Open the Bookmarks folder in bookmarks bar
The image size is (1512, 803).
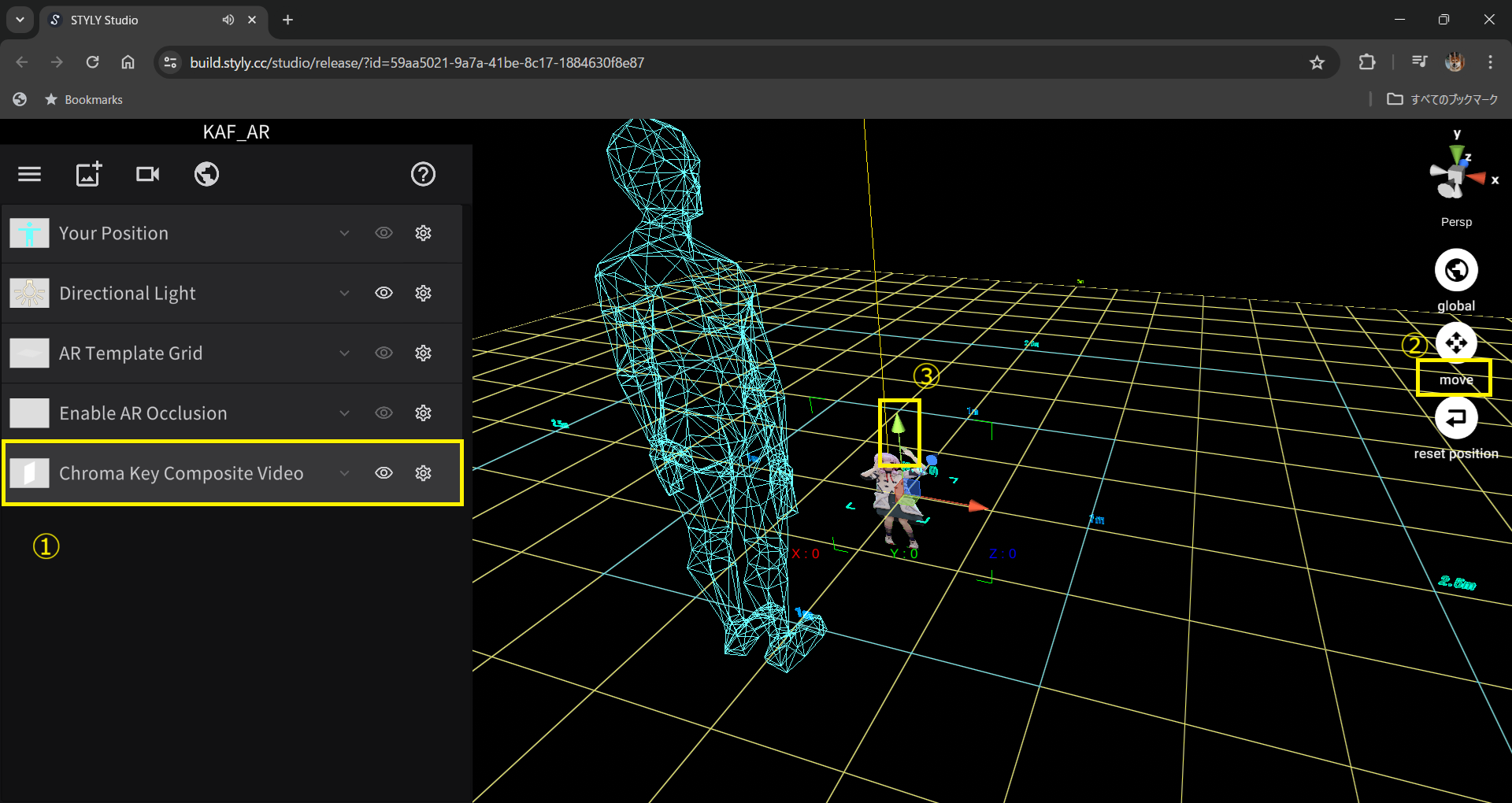(84, 99)
